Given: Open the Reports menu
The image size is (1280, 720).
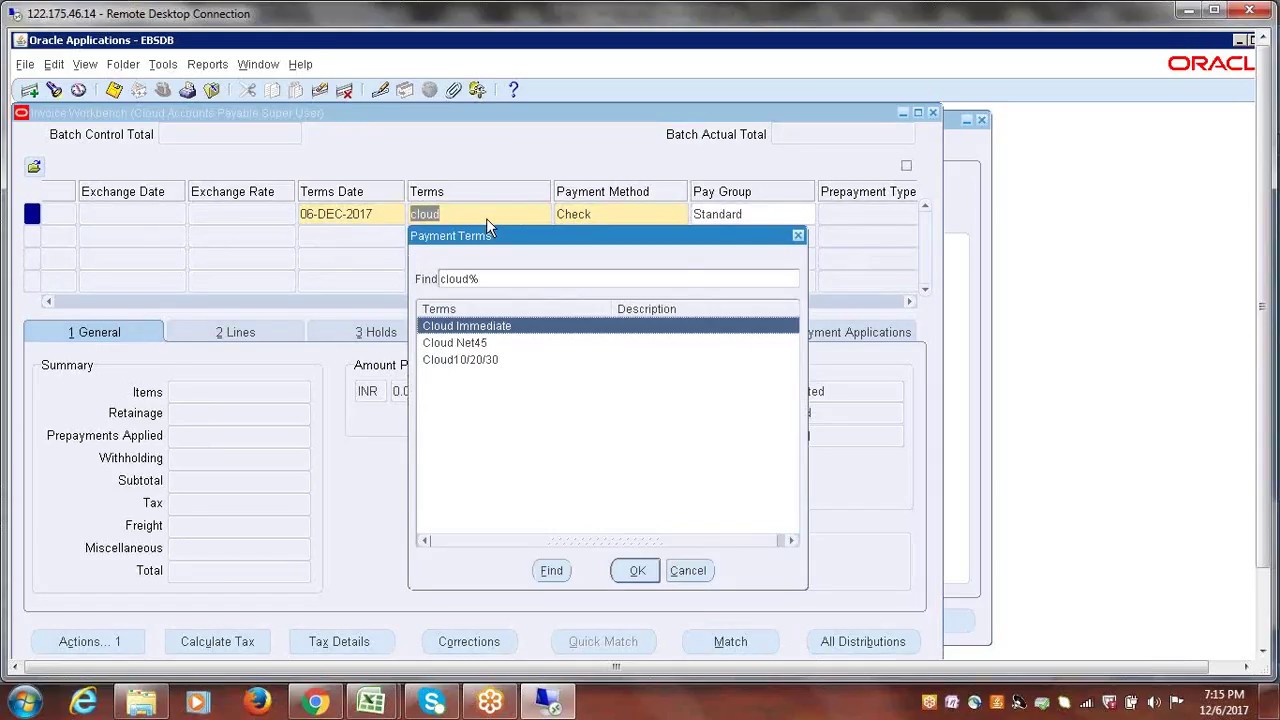Looking at the screenshot, I should [x=207, y=64].
